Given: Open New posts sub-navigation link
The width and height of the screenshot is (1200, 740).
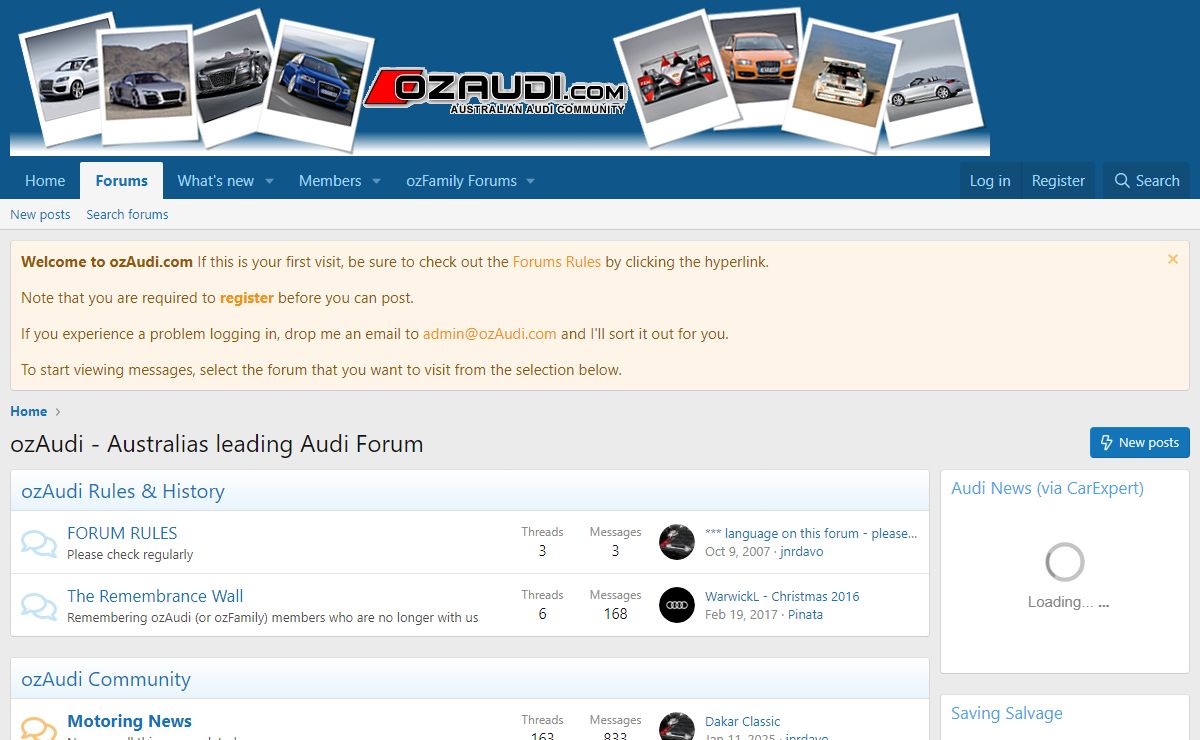Looking at the screenshot, I should tap(40, 214).
